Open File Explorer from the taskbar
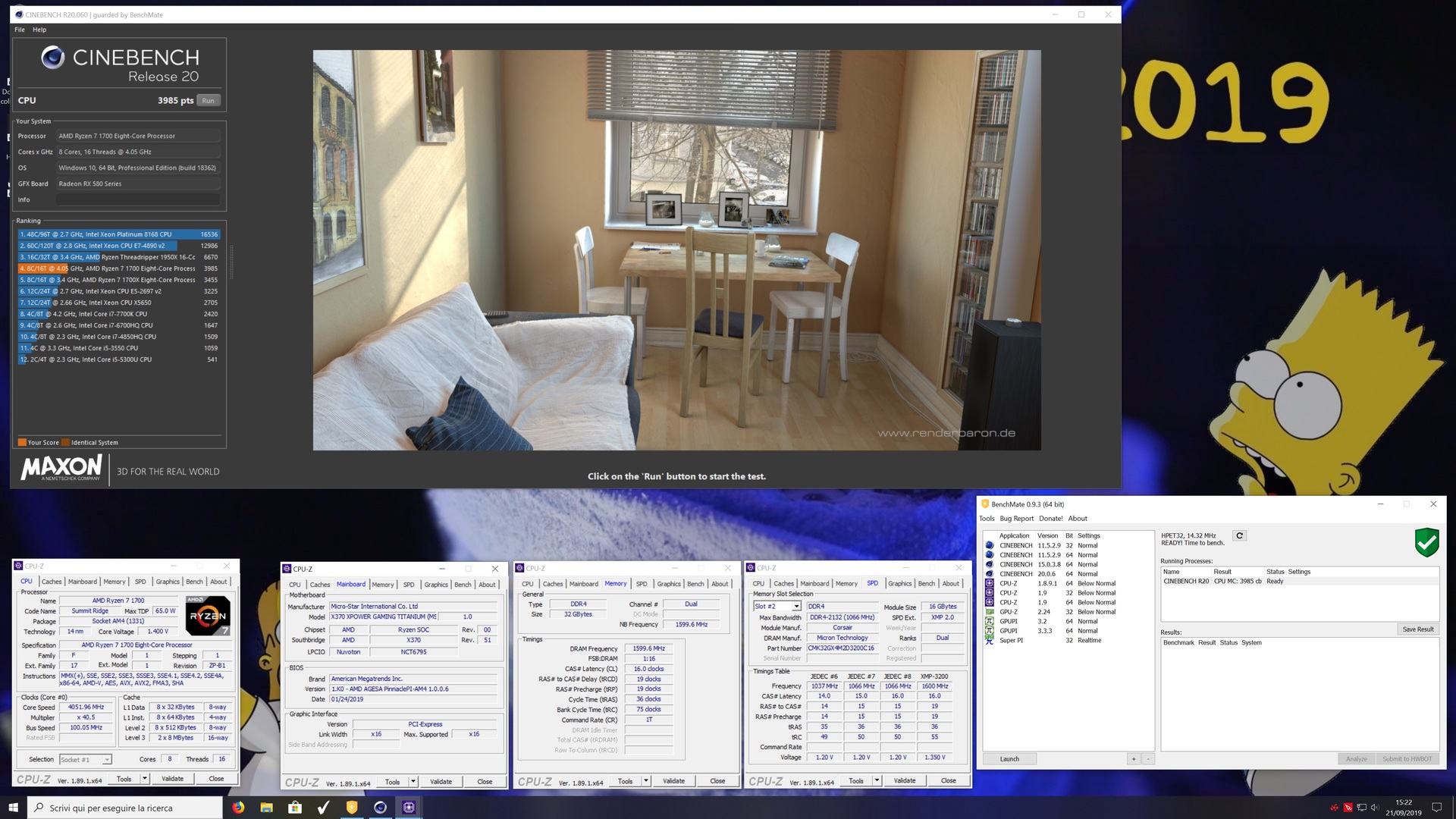Screen dimensions: 1456x819 click(x=266, y=808)
